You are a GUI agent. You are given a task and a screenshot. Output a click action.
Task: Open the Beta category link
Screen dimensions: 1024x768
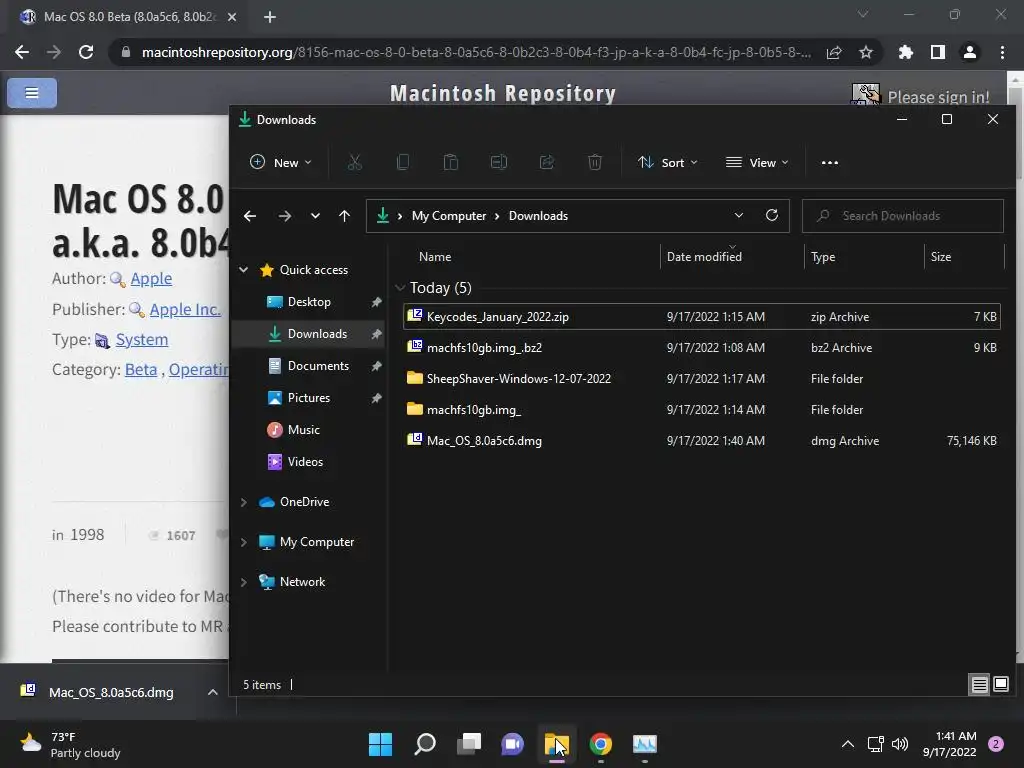pyautogui.click(x=141, y=370)
